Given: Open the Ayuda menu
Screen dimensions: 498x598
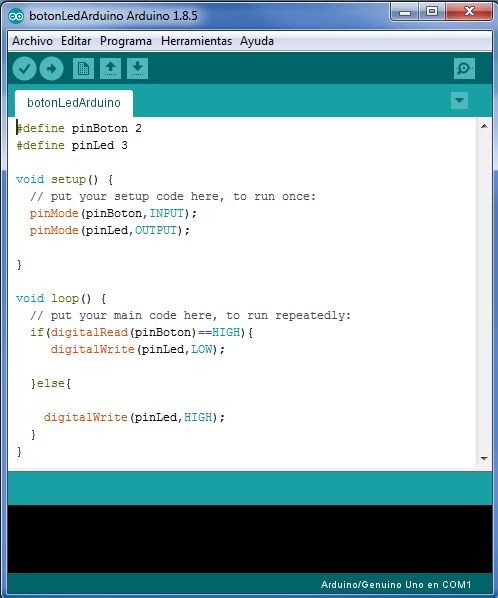Looking at the screenshot, I should click(257, 41).
